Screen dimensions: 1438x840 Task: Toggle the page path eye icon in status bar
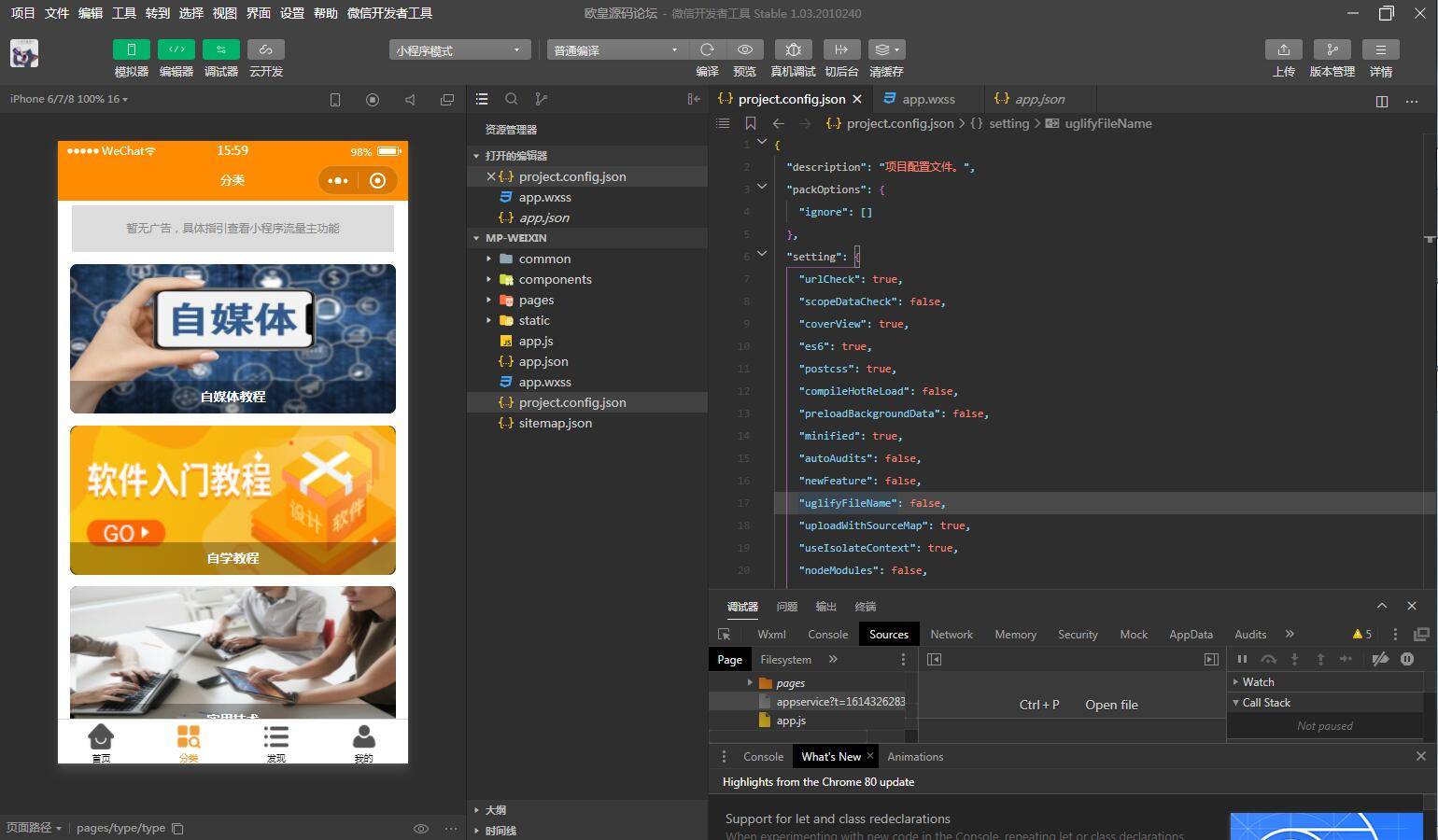pyautogui.click(x=421, y=828)
